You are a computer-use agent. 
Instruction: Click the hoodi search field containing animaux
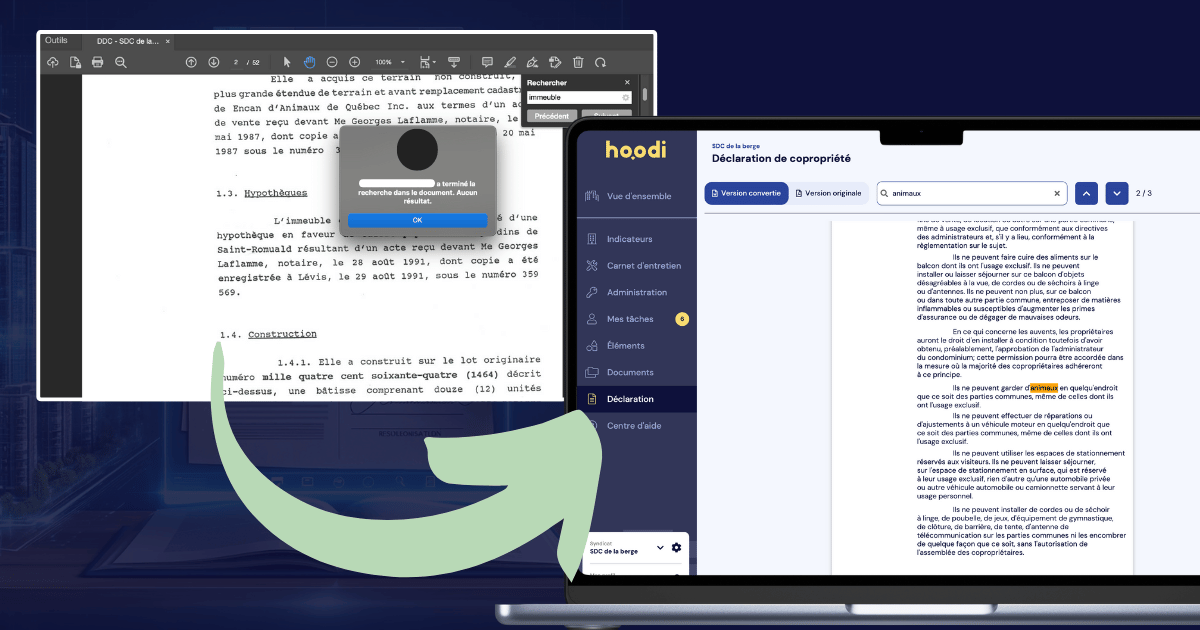click(971, 193)
